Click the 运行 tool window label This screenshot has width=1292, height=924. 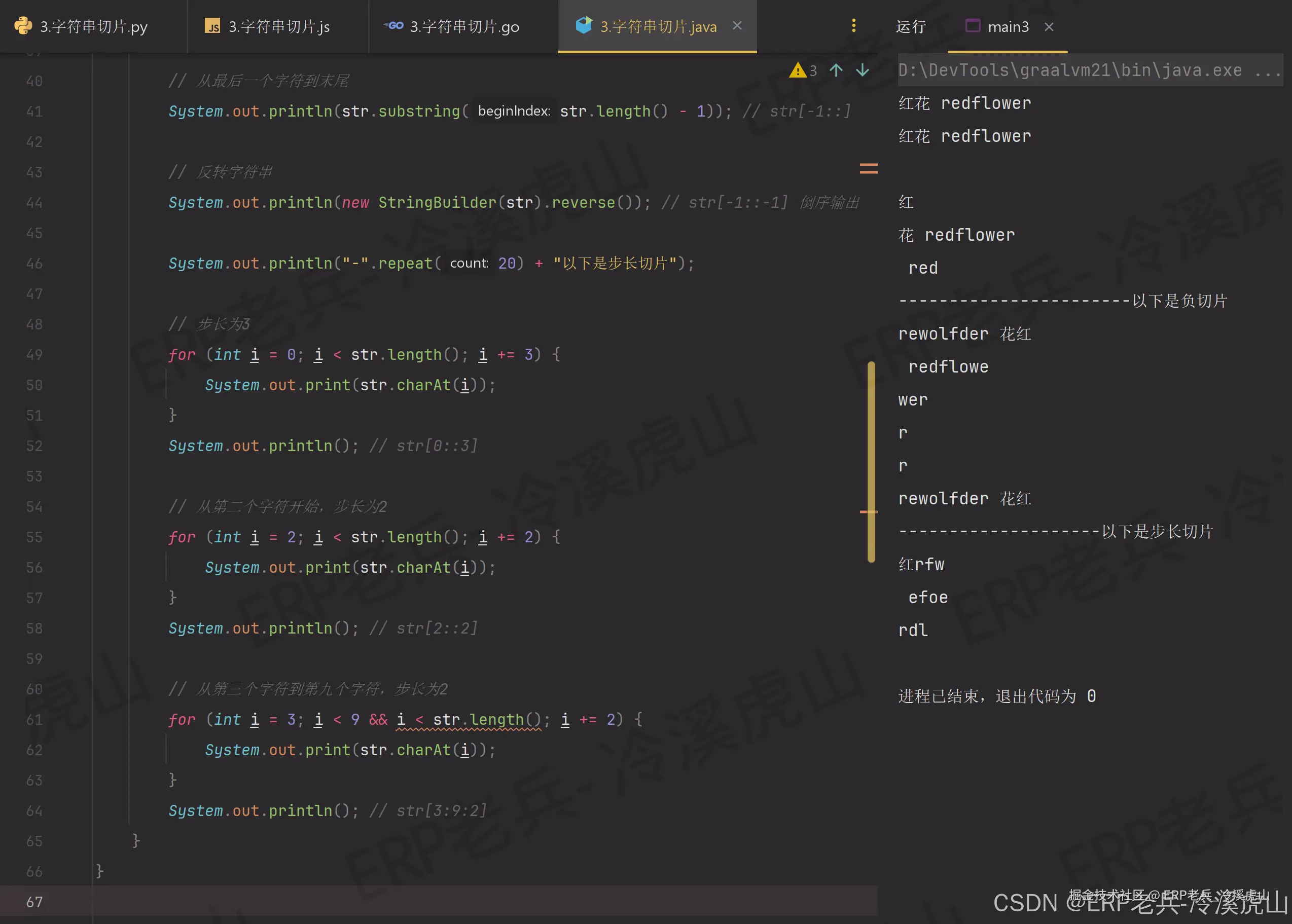911,27
